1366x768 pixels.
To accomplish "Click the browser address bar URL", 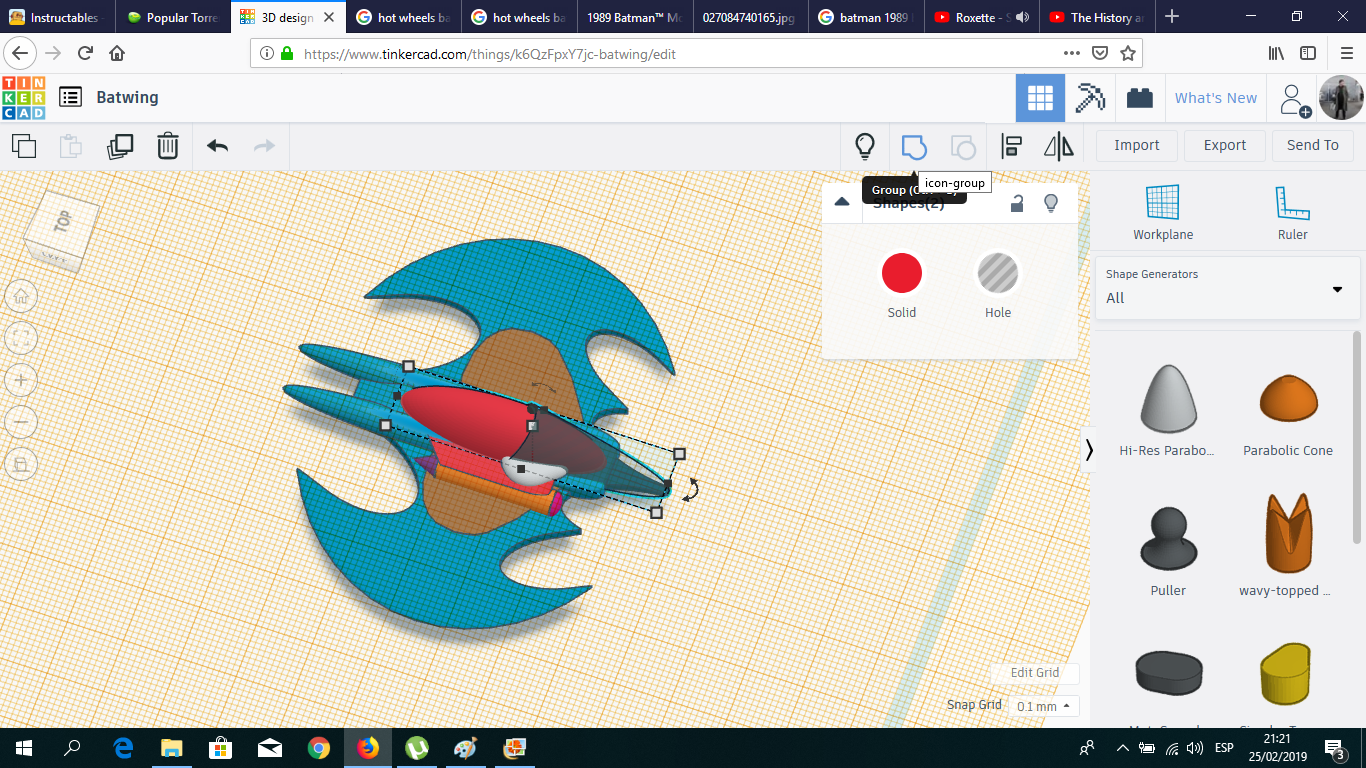I will click(x=490, y=54).
